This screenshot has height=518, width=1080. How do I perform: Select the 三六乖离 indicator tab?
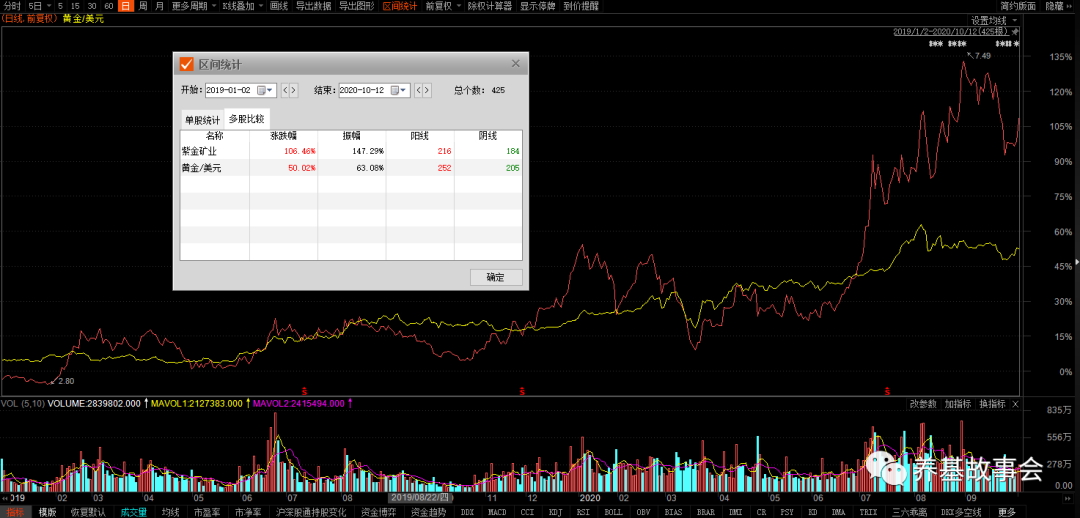point(910,512)
